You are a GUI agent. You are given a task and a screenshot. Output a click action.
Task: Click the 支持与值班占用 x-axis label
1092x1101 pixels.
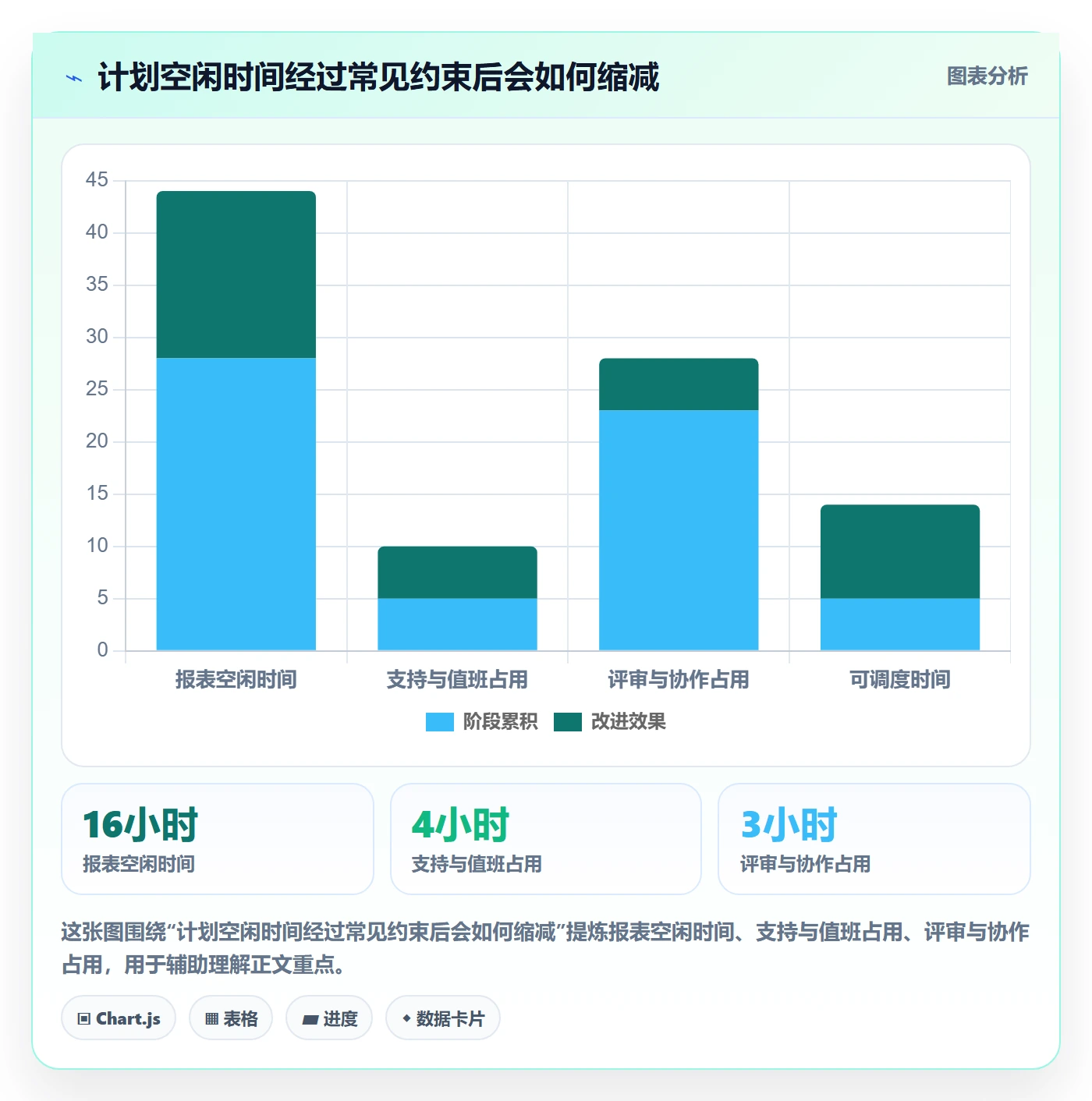tap(458, 680)
